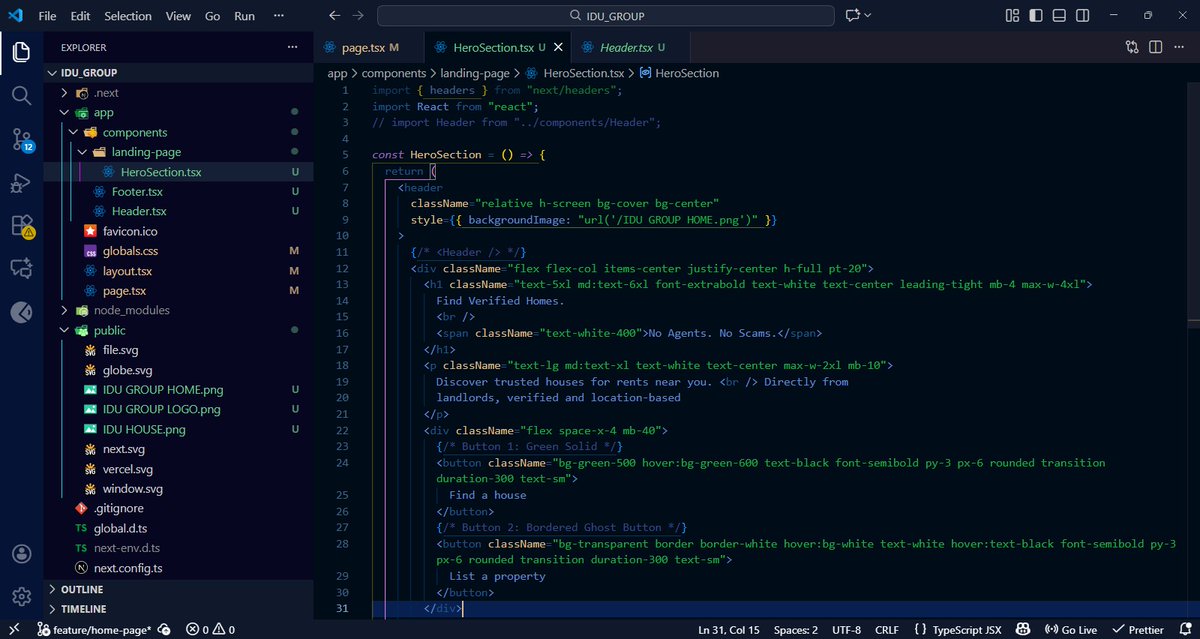Open notifications via the bell icon
The height and width of the screenshot is (639, 1200).
1186,630
